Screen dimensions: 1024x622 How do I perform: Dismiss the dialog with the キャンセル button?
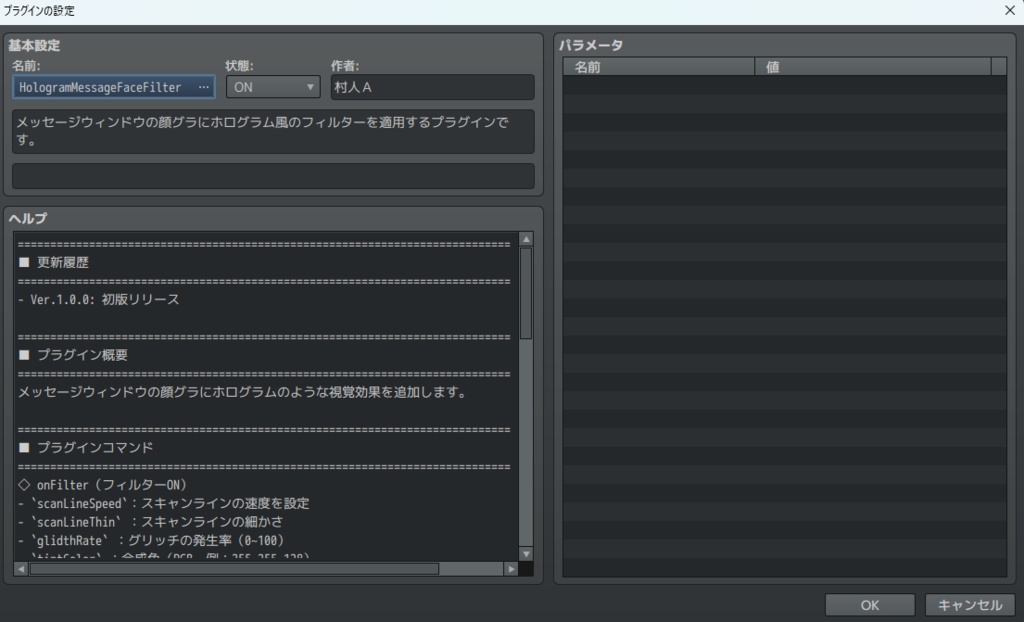click(969, 604)
